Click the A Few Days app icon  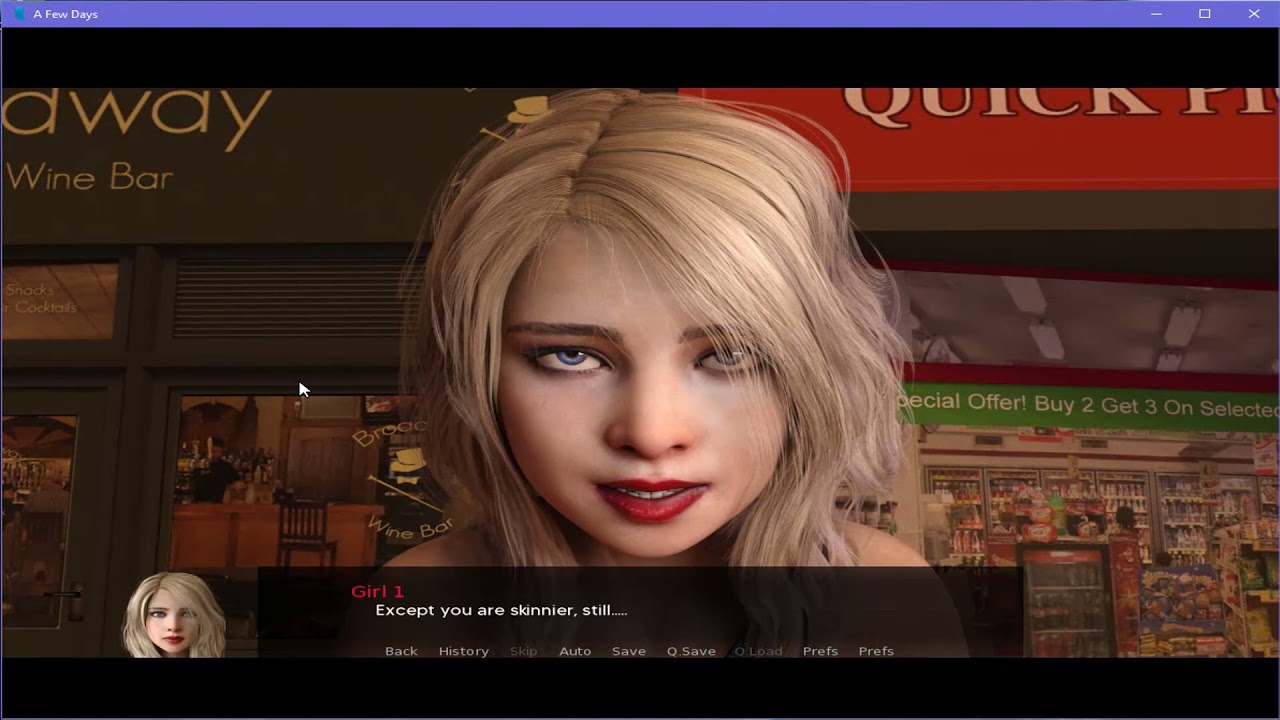pos(17,14)
